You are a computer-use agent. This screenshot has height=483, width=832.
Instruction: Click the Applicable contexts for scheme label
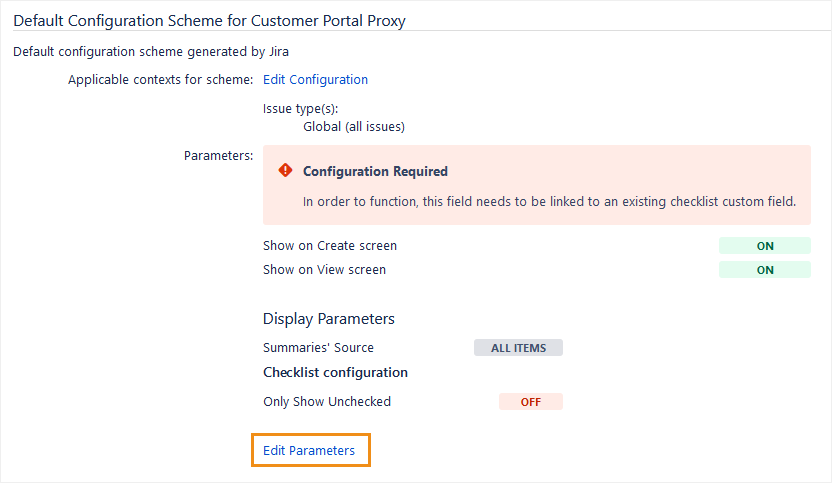tap(160, 80)
